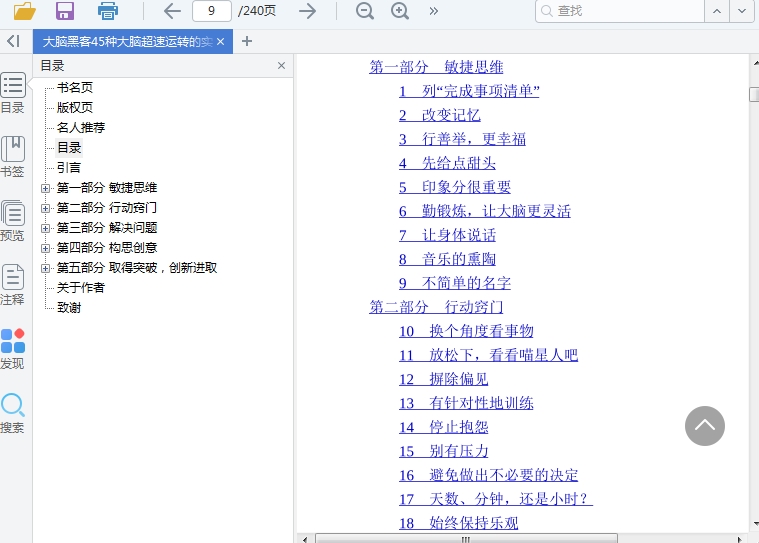Go to the previous page arrow
The width and height of the screenshot is (759, 543).
click(172, 11)
